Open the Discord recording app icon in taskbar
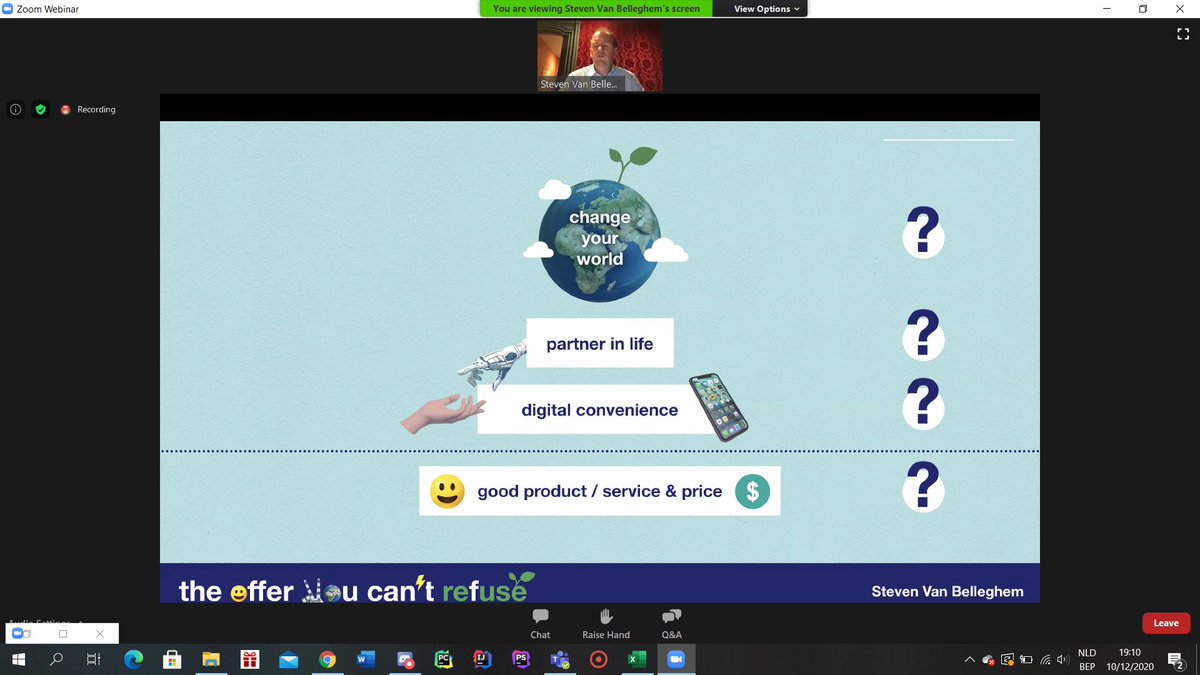The width and height of the screenshot is (1200, 675). coord(405,659)
